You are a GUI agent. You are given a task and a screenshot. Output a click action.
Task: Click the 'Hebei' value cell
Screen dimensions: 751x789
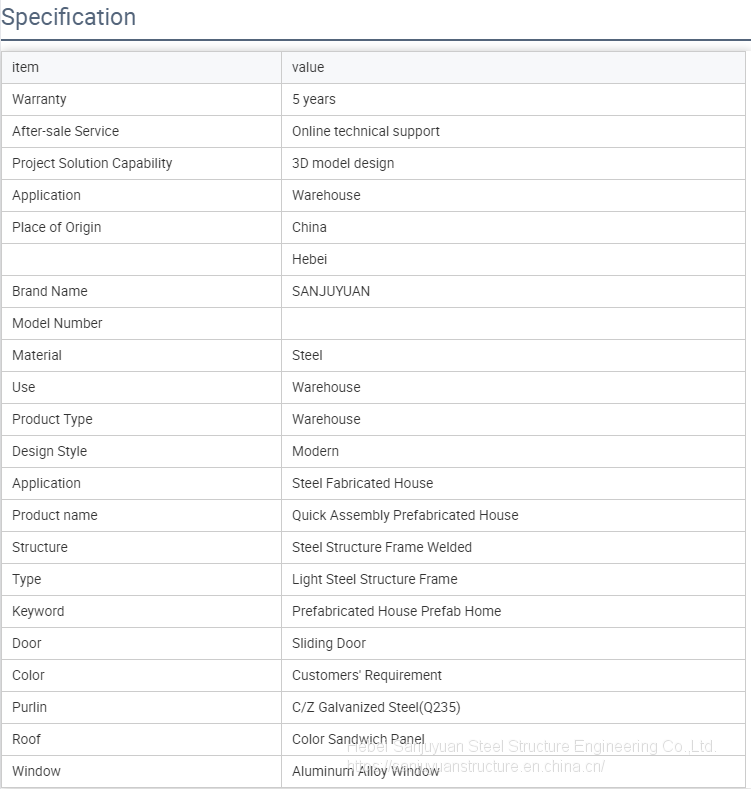(310, 259)
